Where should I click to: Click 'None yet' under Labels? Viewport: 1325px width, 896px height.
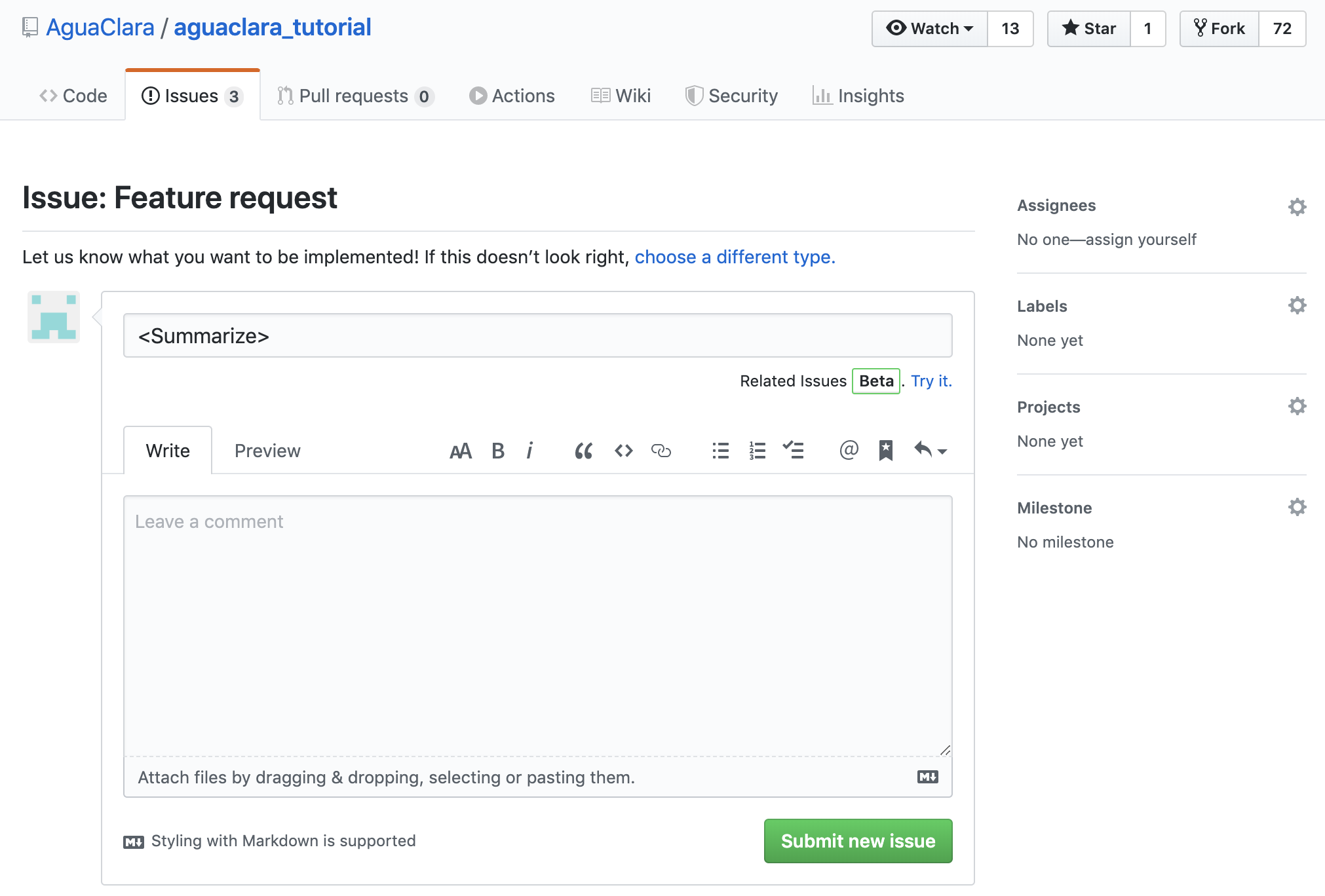pyautogui.click(x=1050, y=341)
